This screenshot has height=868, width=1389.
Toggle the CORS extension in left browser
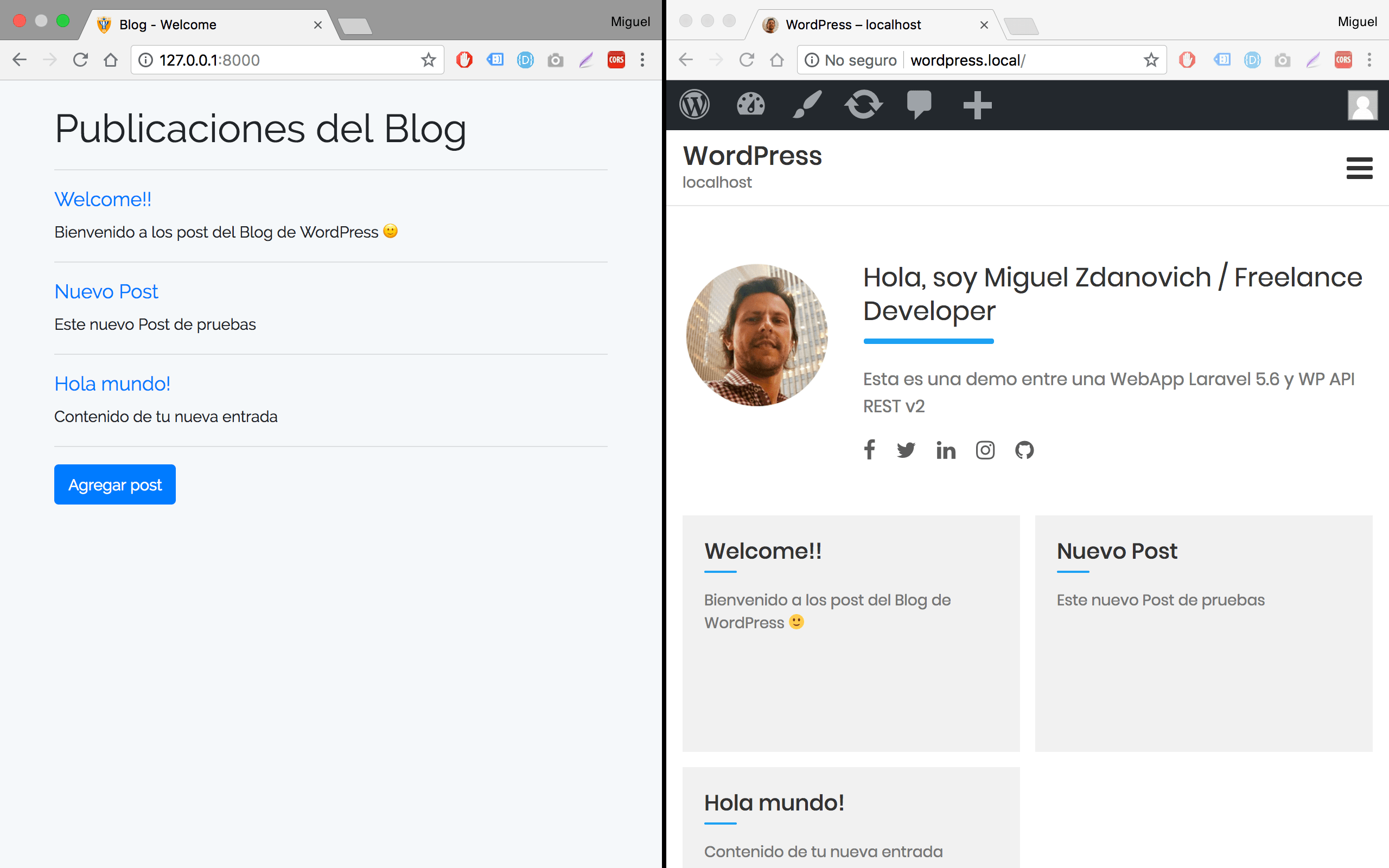click(616, 60)
